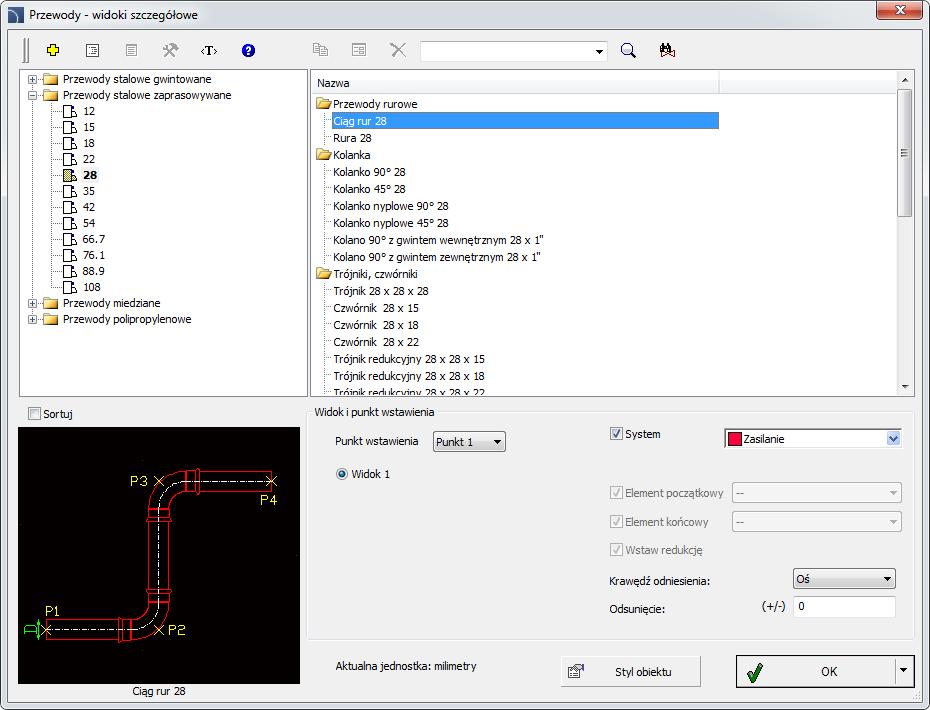The width and height of the screenshot is (930, 710).
Task: Toggle Element początkowy checkbox
Action: [616, 492]
